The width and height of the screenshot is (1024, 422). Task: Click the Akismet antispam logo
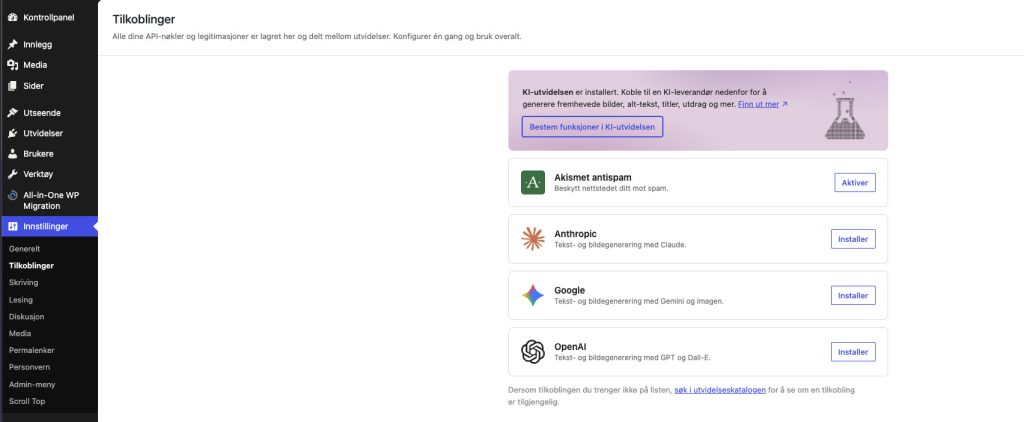(x=533, y=182)
